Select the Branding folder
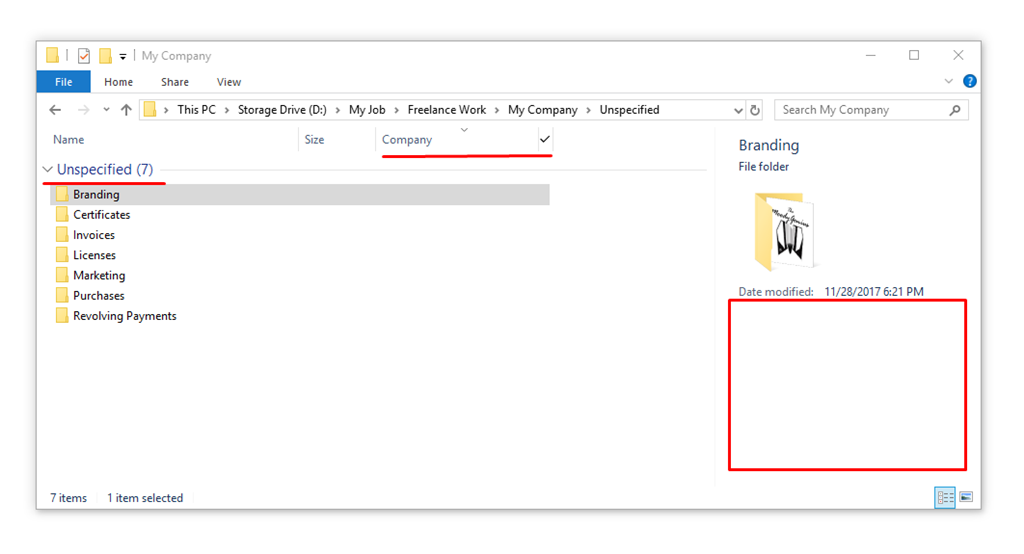1024x554 pixels. coord(300,194)
